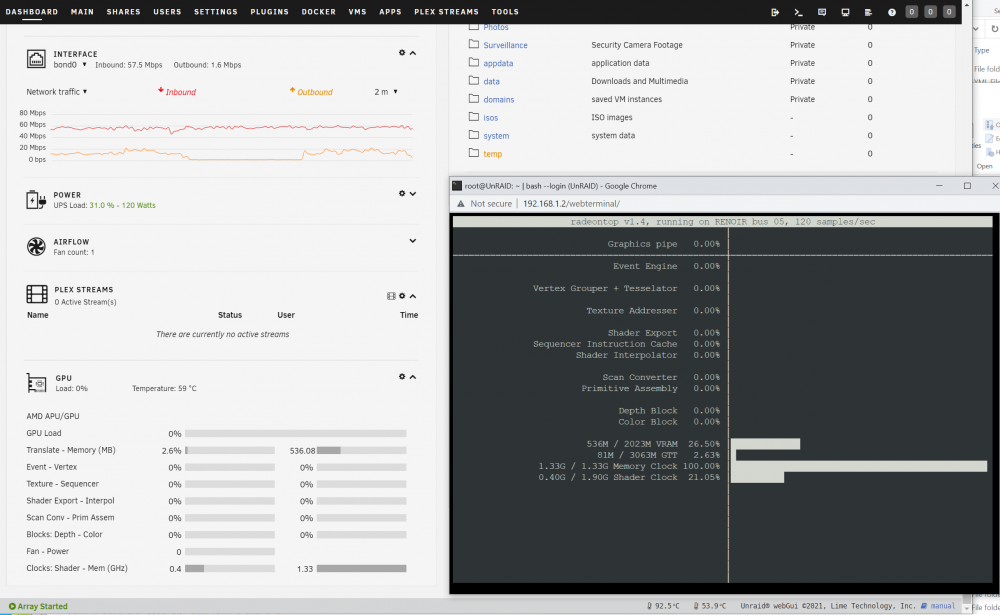Screen dimensions: 1000x615
Task: Open the feedback icon in header
Action: (x=821, y=12)
